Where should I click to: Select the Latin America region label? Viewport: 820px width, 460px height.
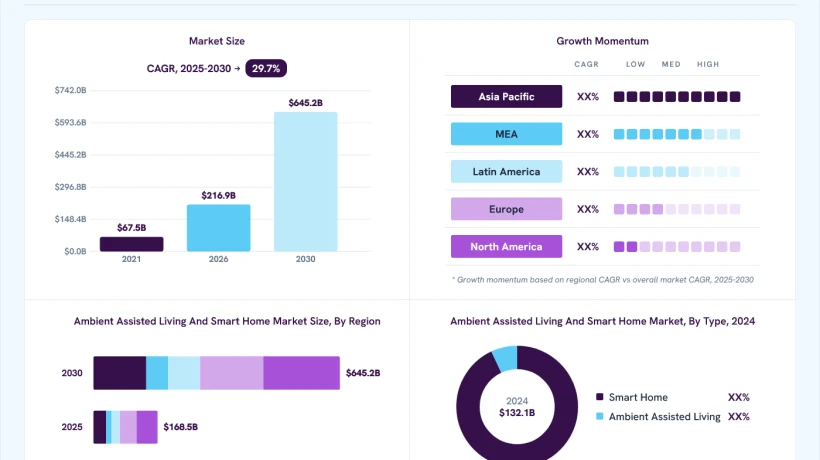(x=506, y=171)
